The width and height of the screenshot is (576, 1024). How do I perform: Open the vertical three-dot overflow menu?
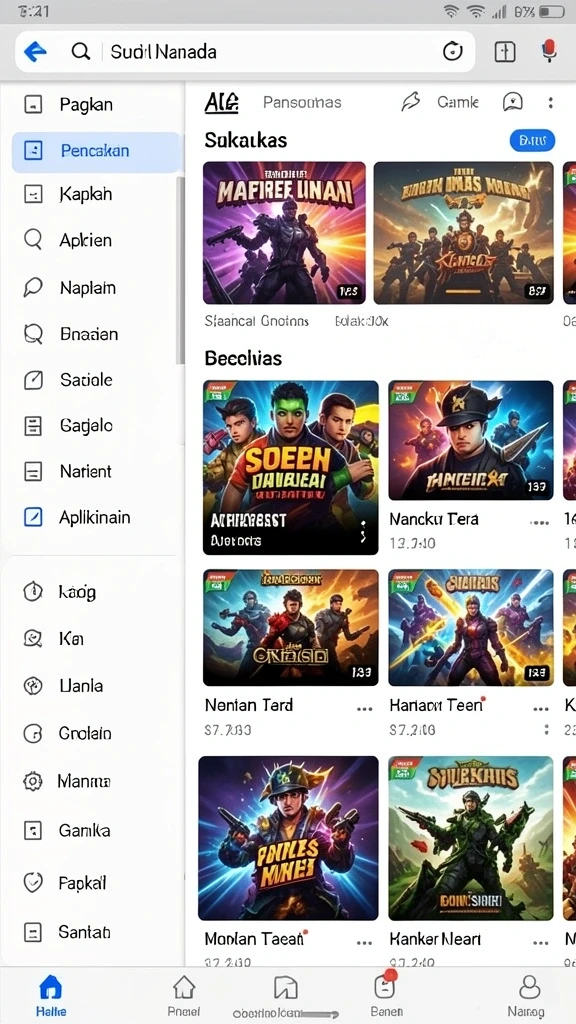(x=551, y=103)
